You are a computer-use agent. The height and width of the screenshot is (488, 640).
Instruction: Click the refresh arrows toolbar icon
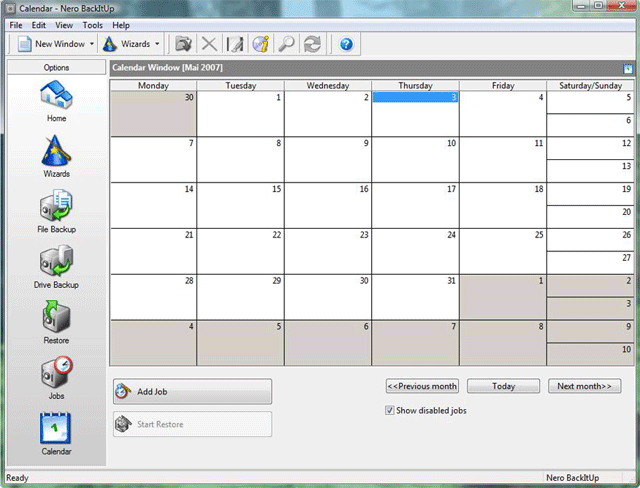312,44
